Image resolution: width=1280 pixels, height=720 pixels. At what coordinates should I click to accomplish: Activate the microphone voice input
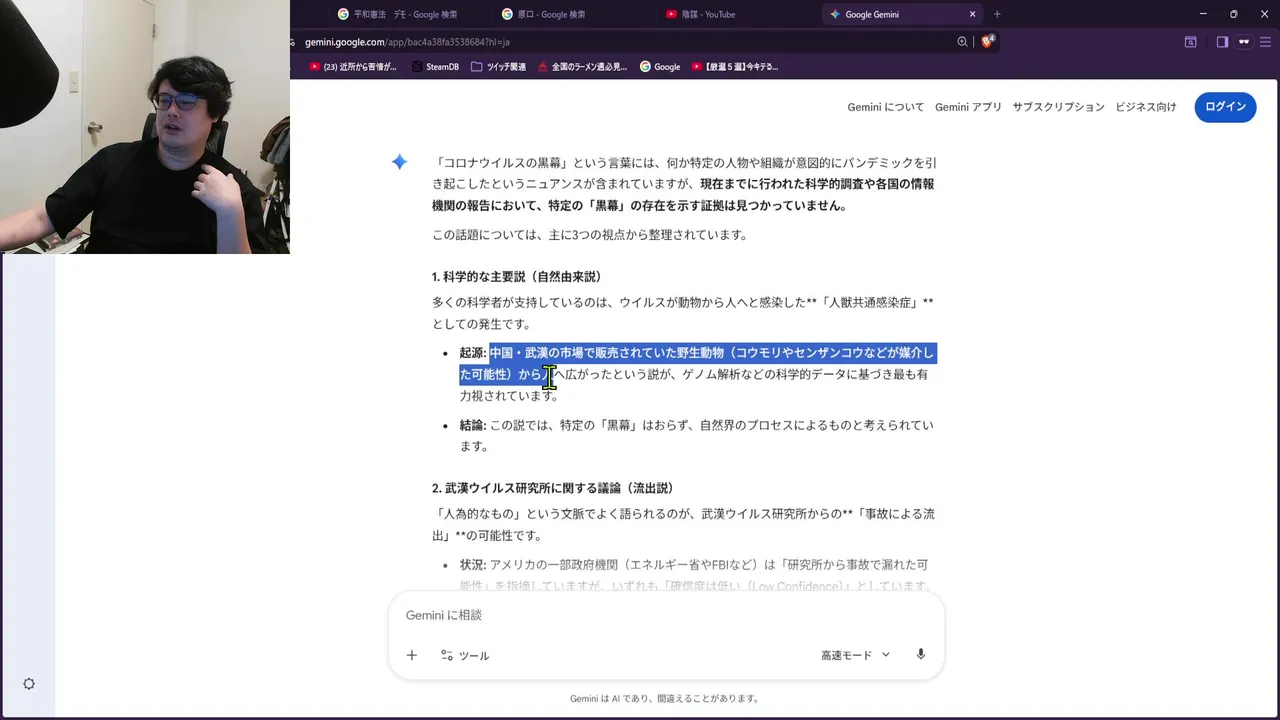point(921,655)
